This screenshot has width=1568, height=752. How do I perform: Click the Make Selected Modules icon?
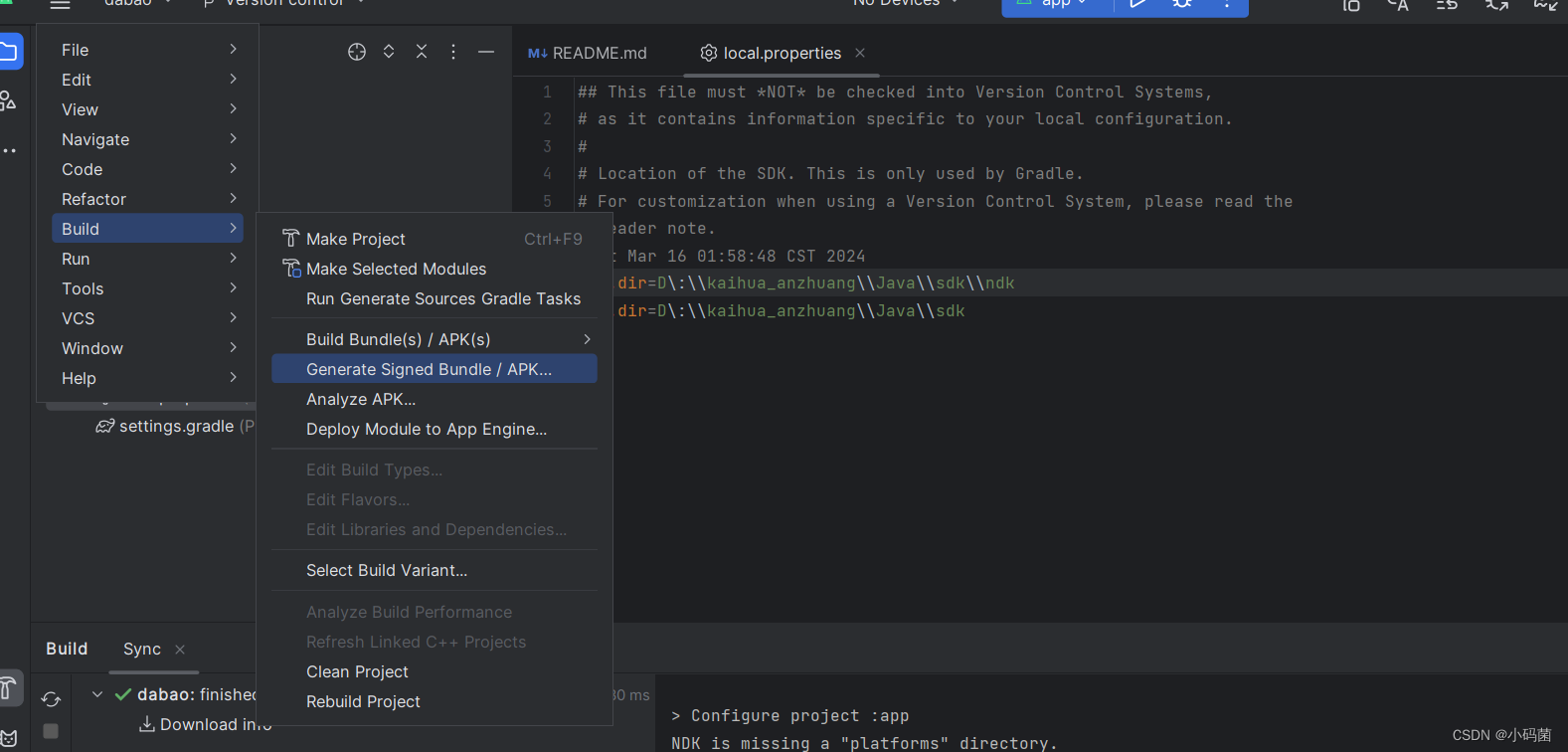click(x=291, y=269)
